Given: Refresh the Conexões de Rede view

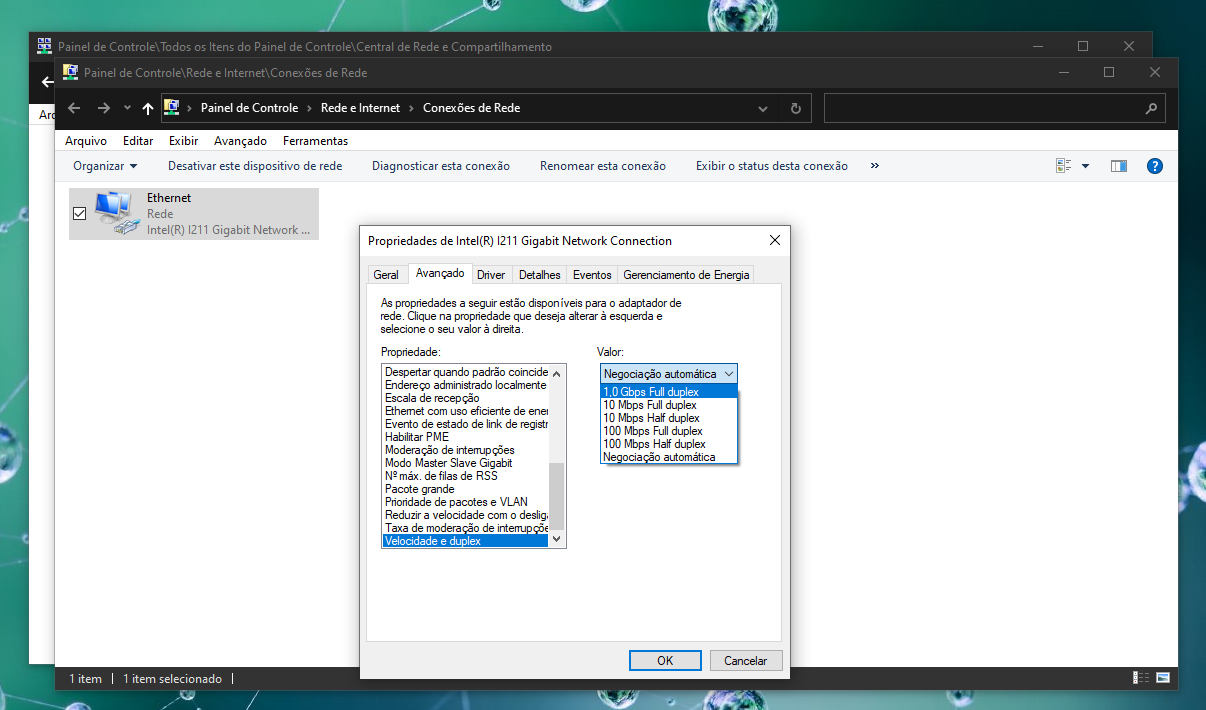Looking at the screenshot, I should pos(796,108).
